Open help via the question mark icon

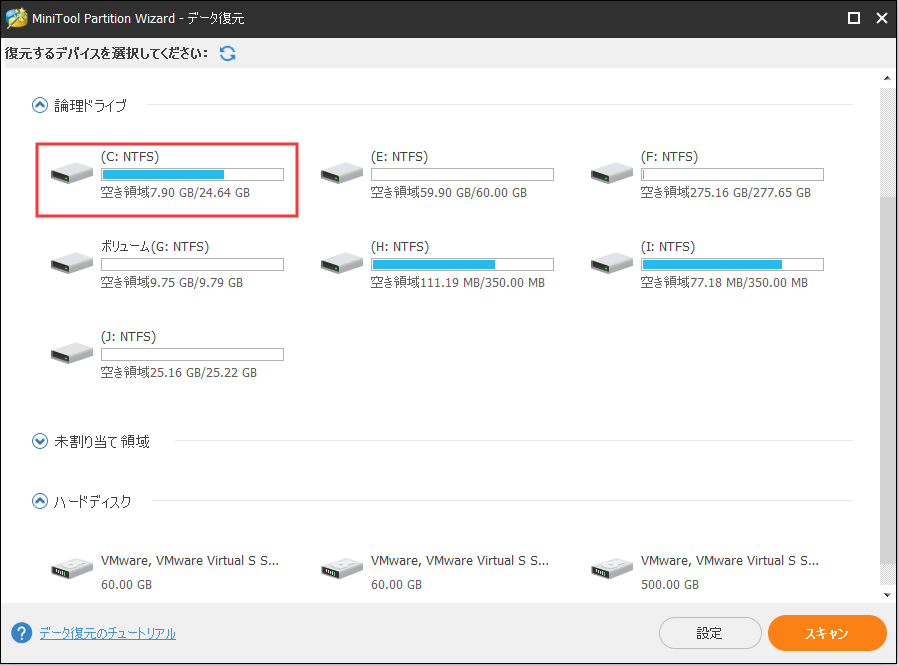pos(20,632)
